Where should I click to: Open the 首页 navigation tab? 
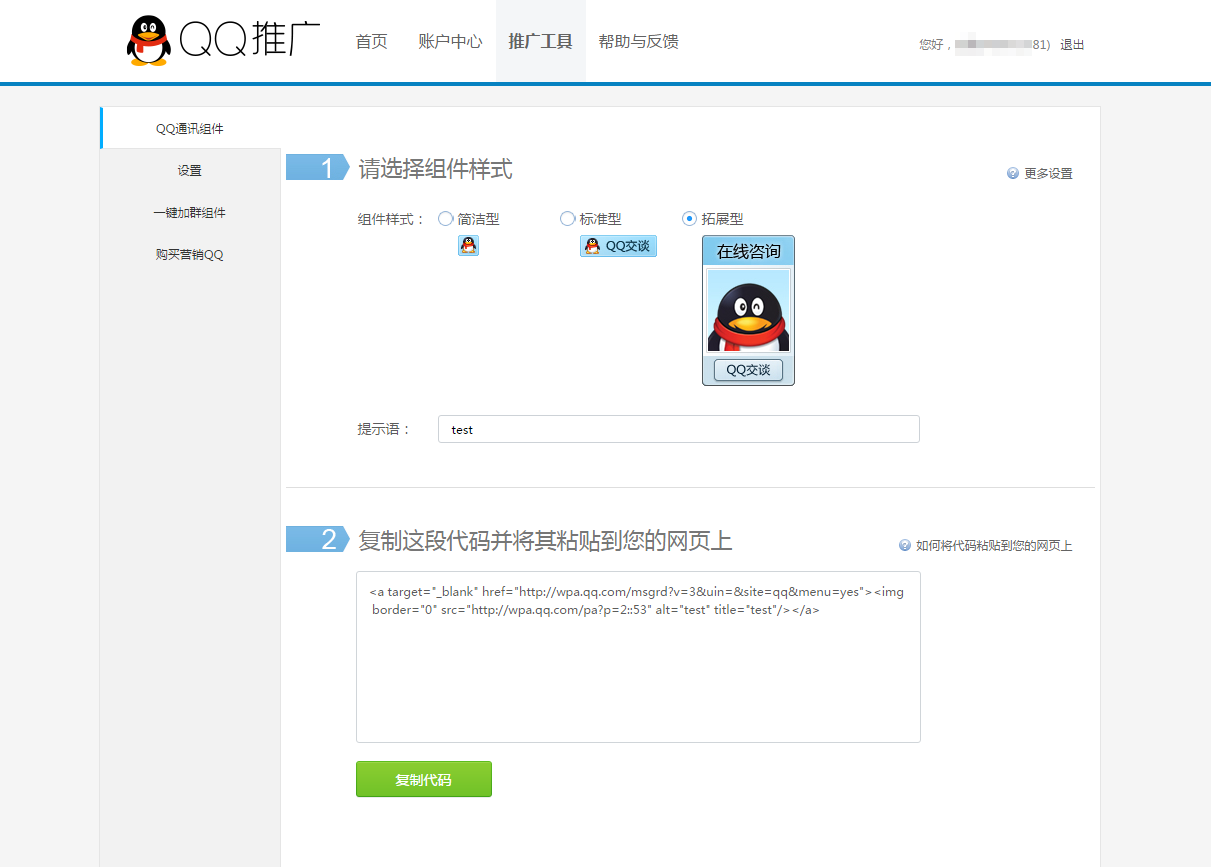pos(372,42)
